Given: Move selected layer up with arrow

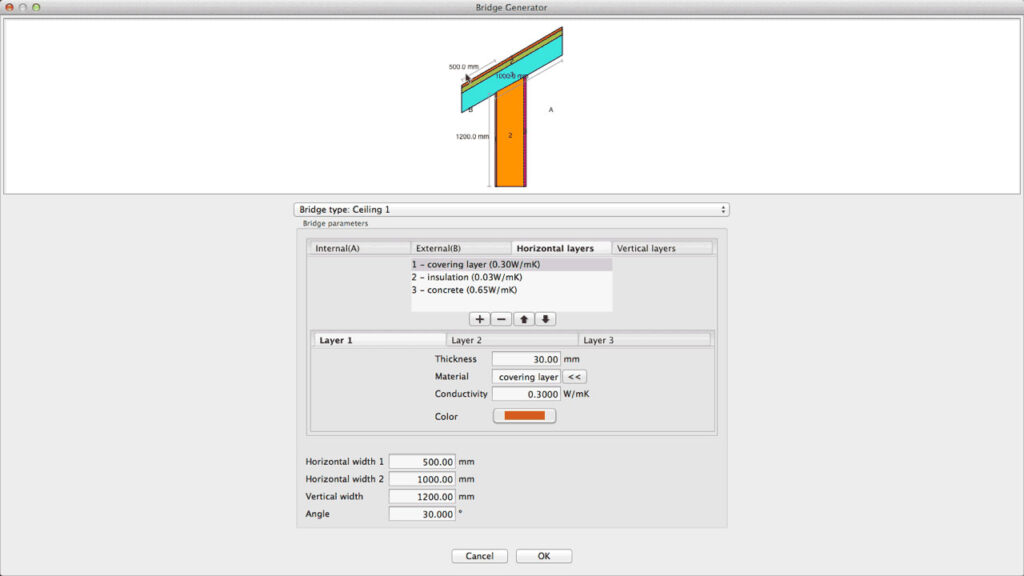Looking at the screenshot, I should (524, 319).
